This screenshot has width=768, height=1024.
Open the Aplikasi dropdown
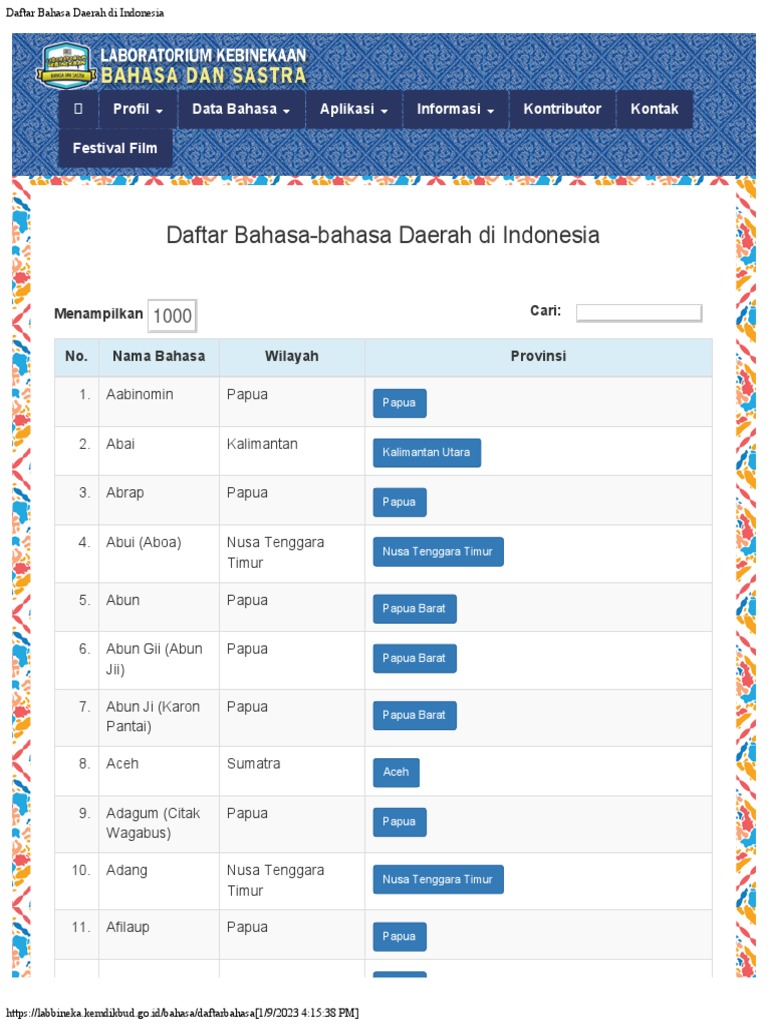[x=354, y=109]
